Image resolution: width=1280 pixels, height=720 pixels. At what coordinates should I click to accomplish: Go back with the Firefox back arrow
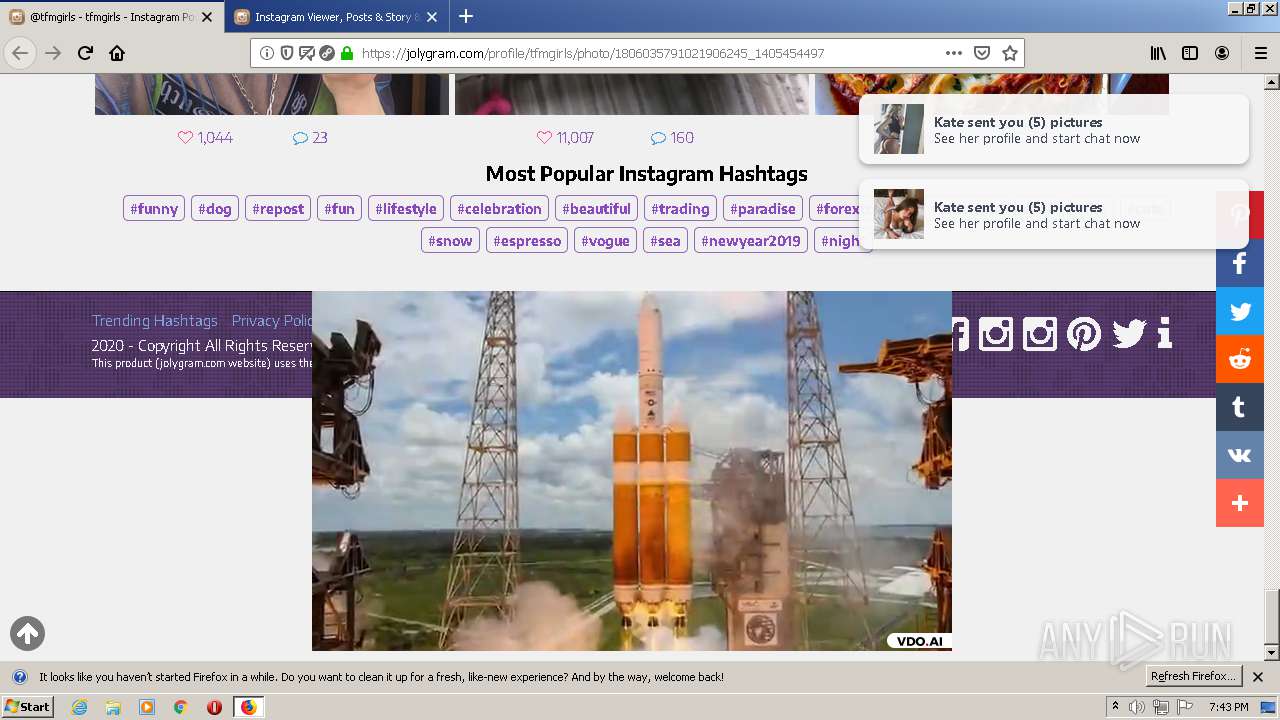coord(20,53)
